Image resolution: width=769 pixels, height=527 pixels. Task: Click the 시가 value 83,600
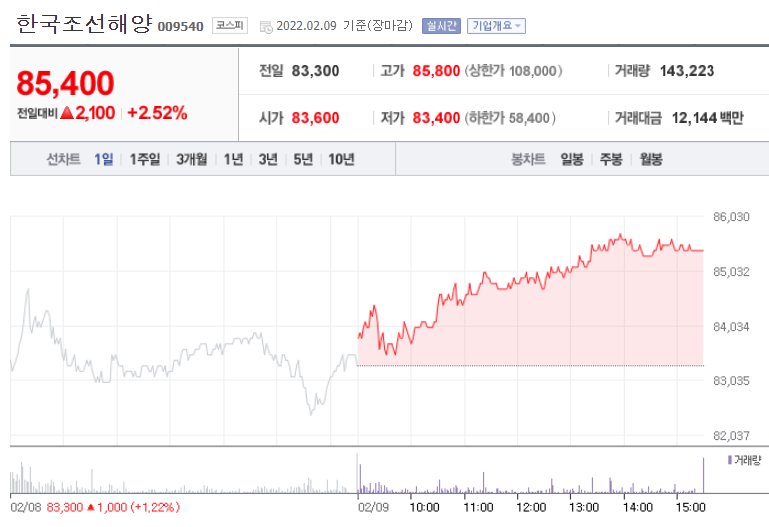[x=315, y=118]
